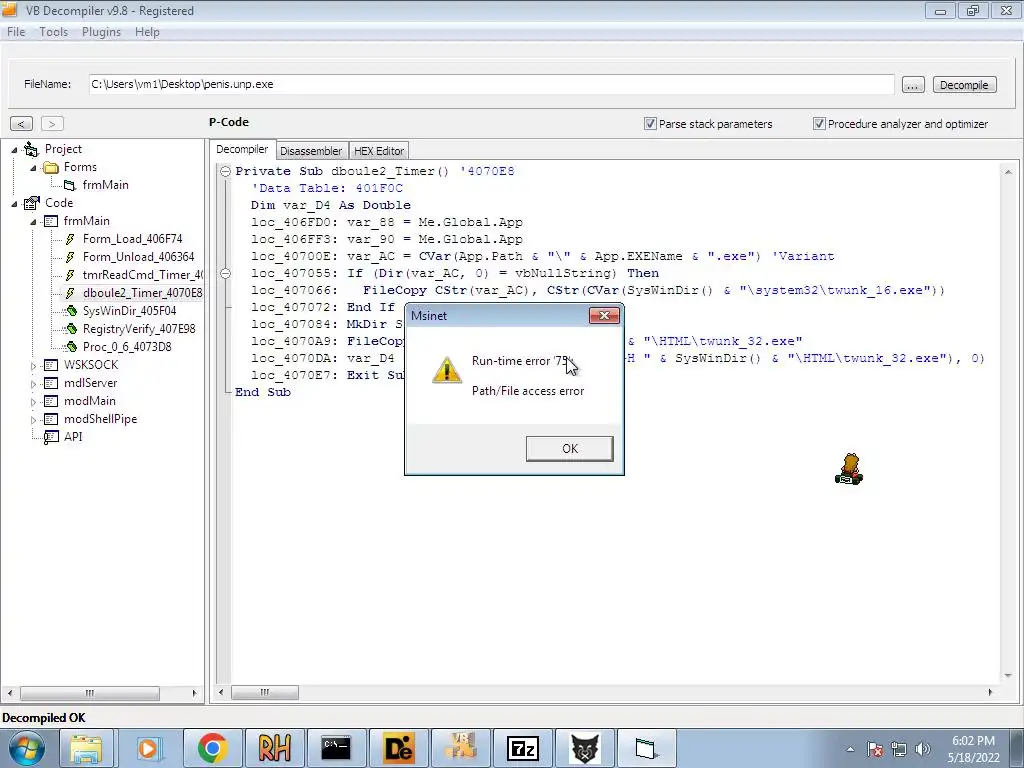Select the Proc_0_6_4073D8 procedure icon
The image size is (1024, 768).
pyautogui.click(x=71, y=347)
